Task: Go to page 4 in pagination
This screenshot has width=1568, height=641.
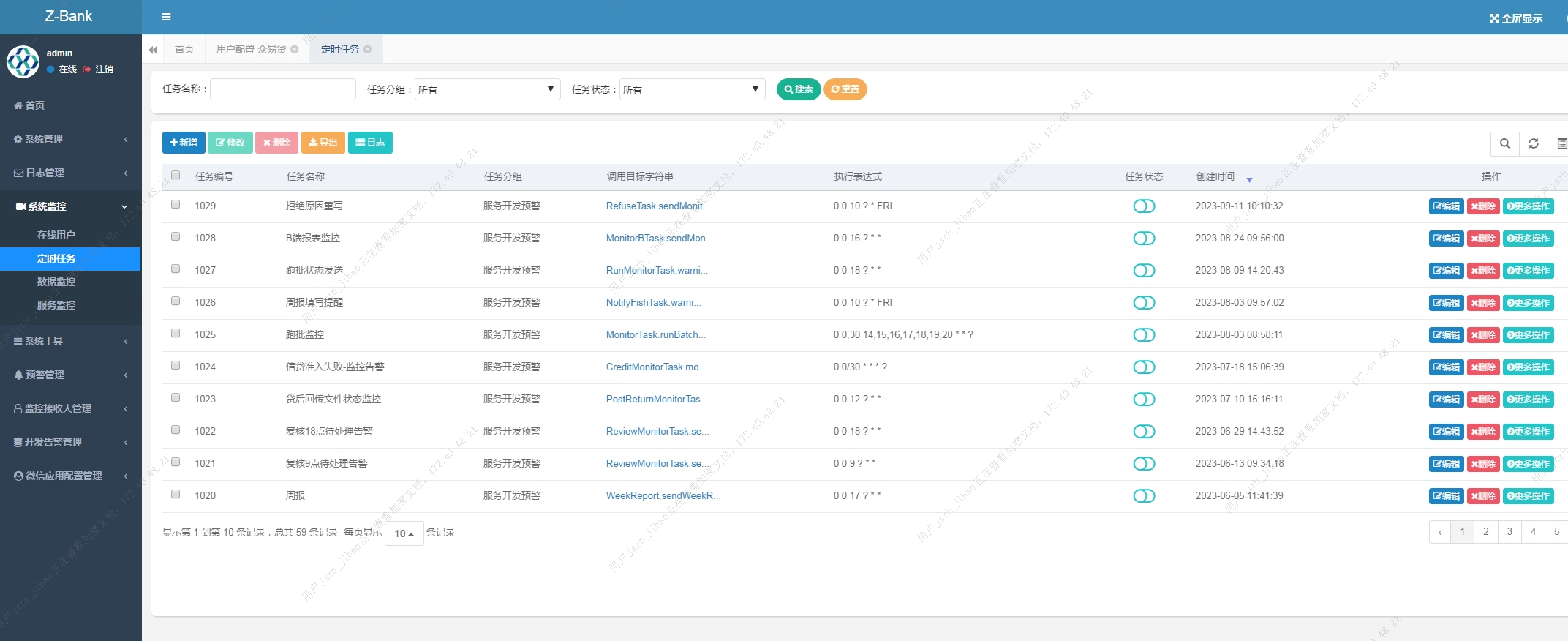Action: click(1533, 532)
